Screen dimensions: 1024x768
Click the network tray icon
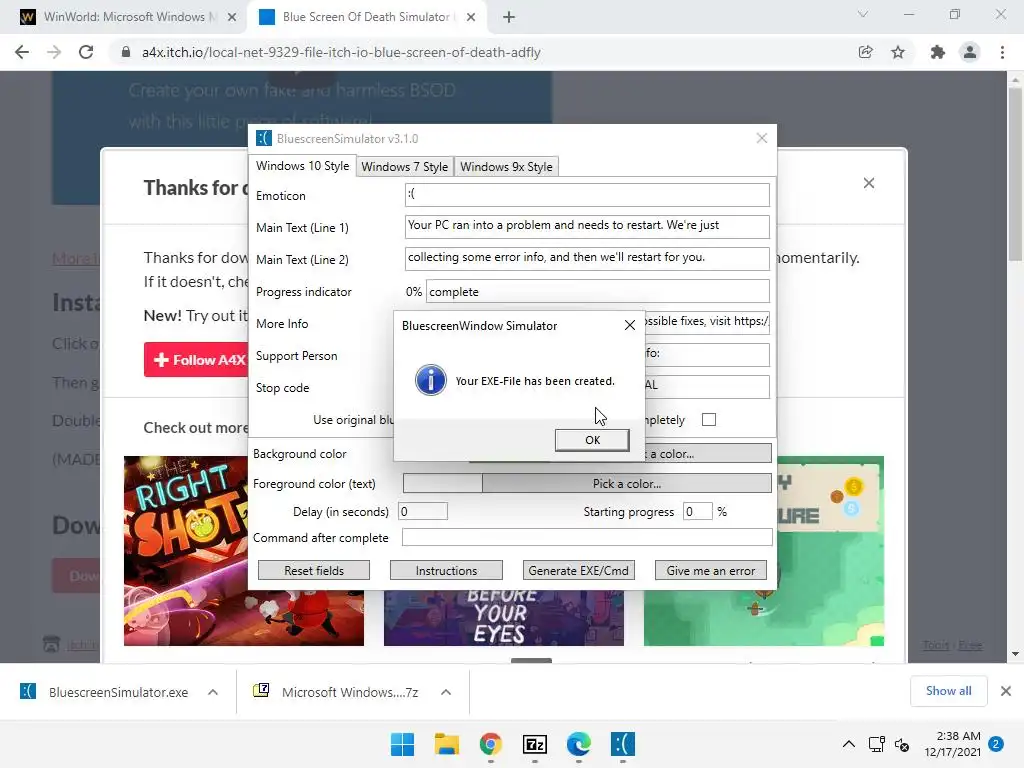[x=876, y=744]
